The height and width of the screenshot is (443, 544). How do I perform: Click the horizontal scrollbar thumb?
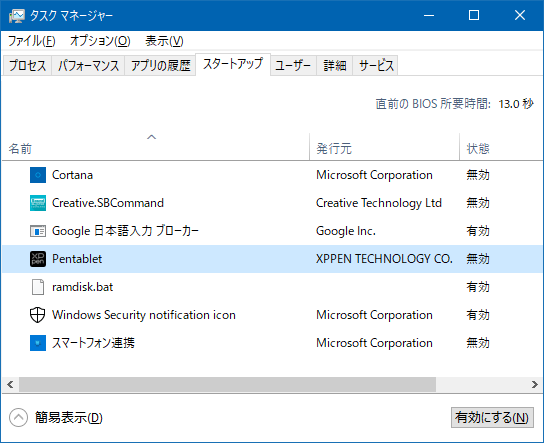pos(227,384)
